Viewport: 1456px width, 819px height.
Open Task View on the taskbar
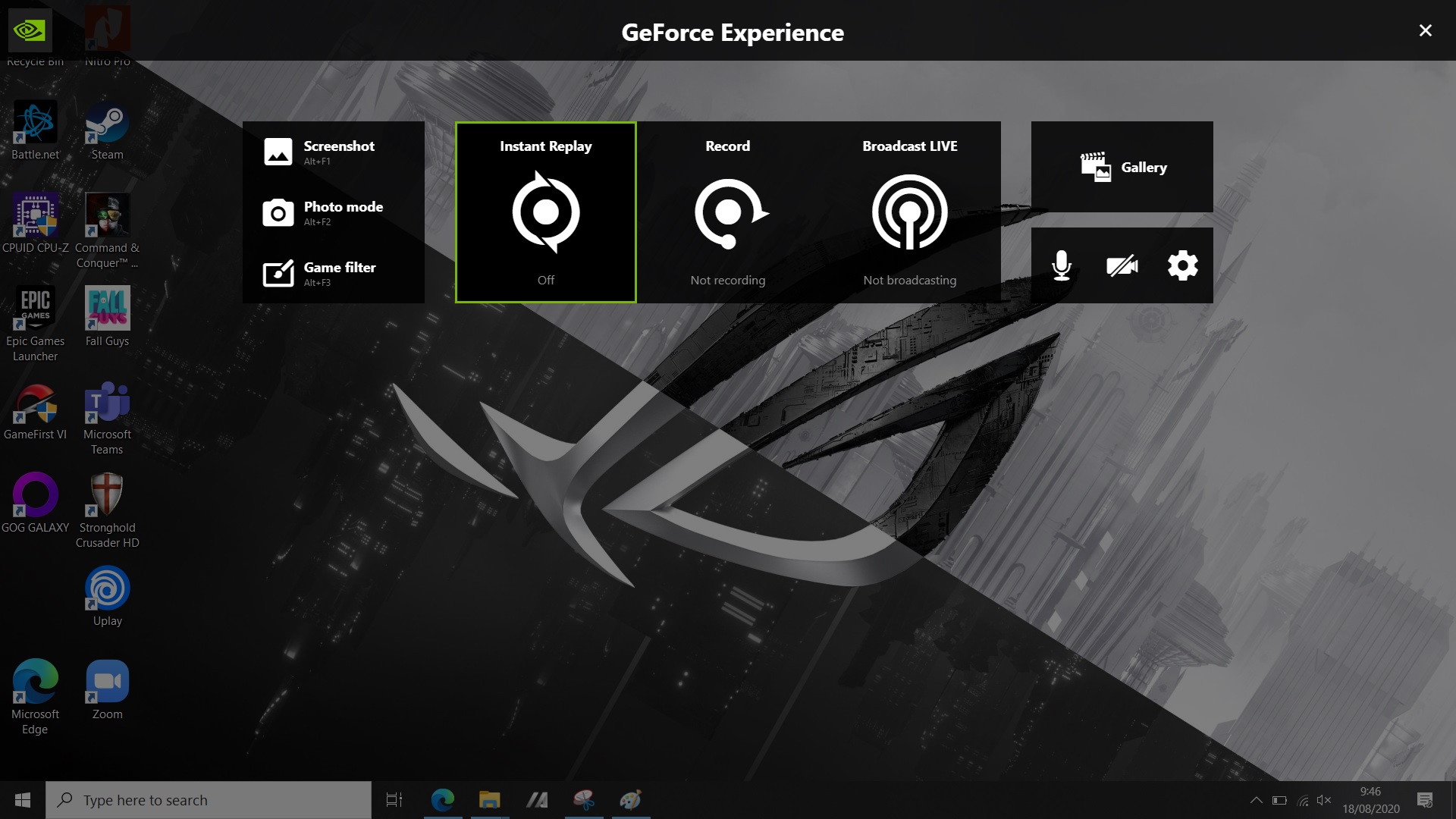394,800
